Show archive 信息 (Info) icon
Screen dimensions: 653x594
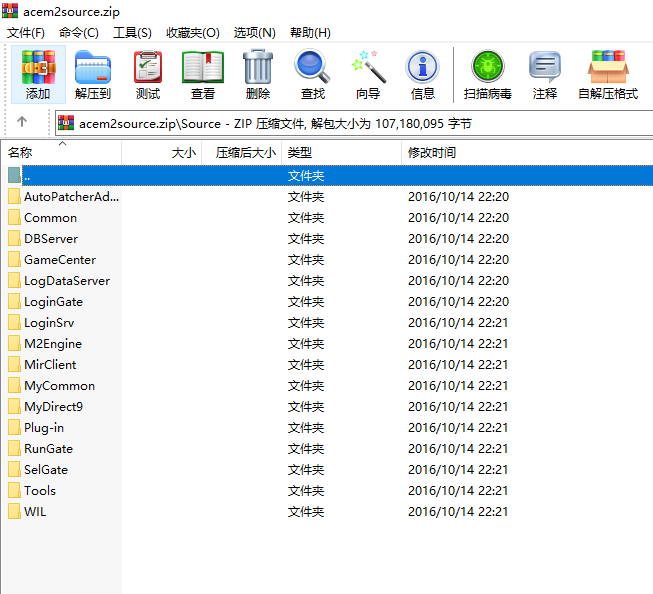pyautogui.click(x=422, y=74)
